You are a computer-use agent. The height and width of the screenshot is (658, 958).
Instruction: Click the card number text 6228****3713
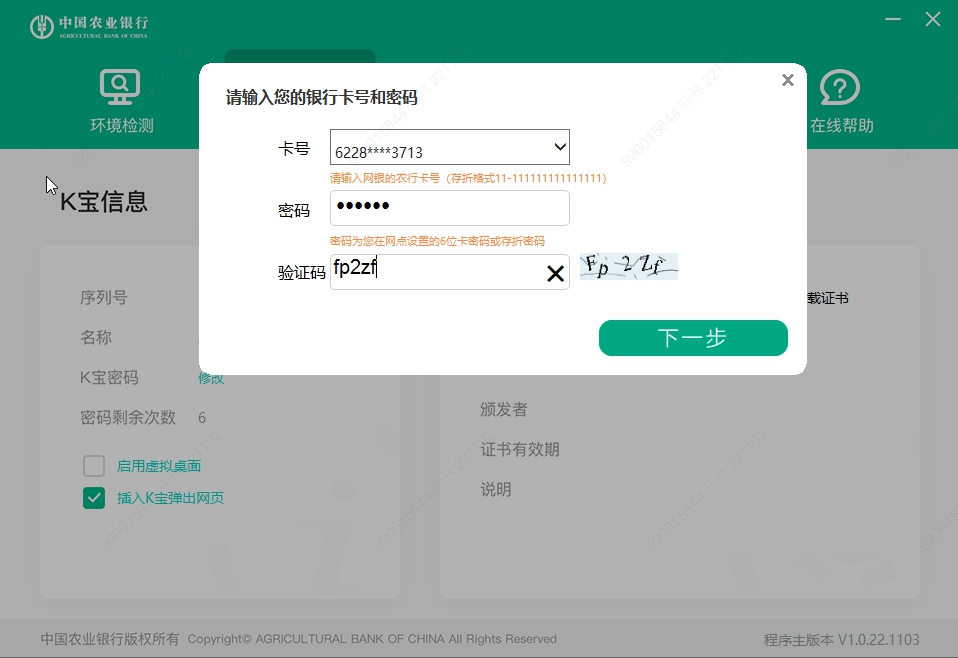379,152
